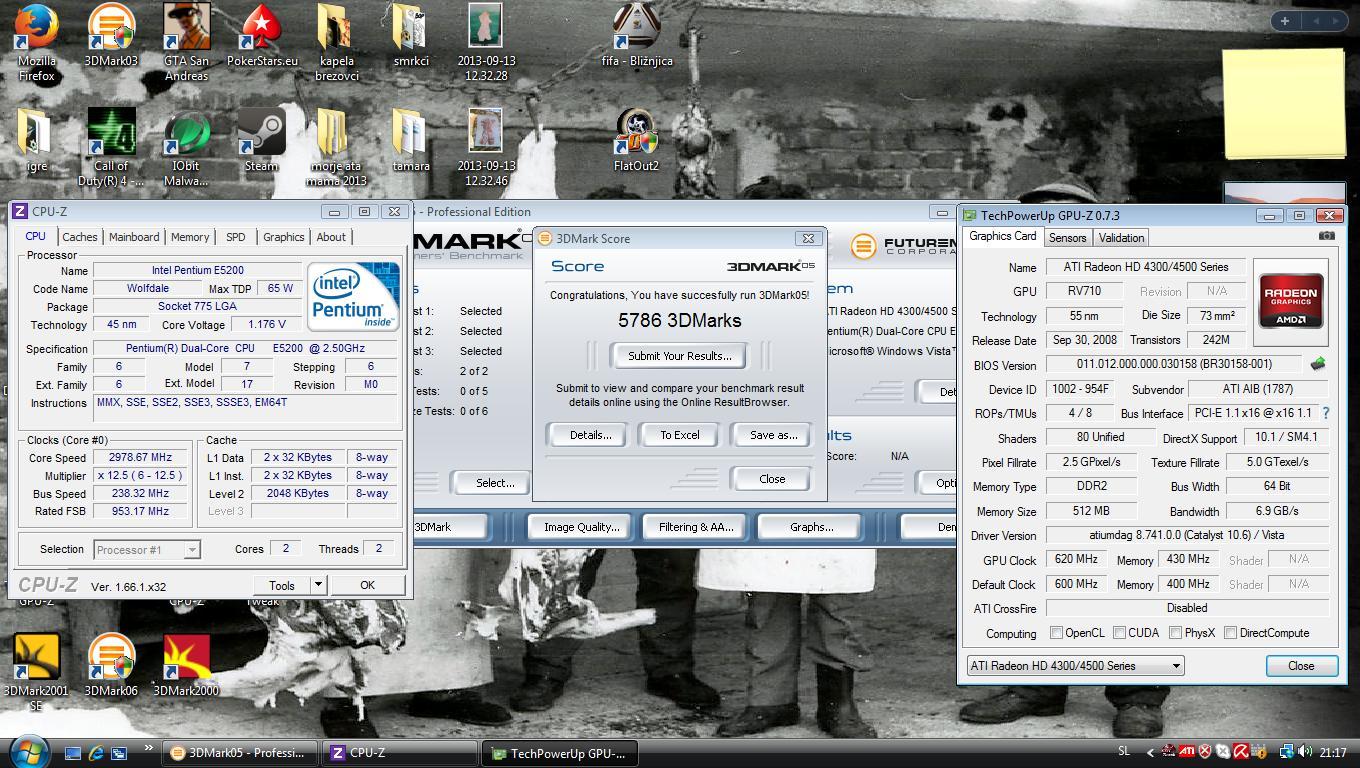The height and width of the screenshot is (768, 1360).
Task: Open the volume tray icon
Action: [1307, 752]
